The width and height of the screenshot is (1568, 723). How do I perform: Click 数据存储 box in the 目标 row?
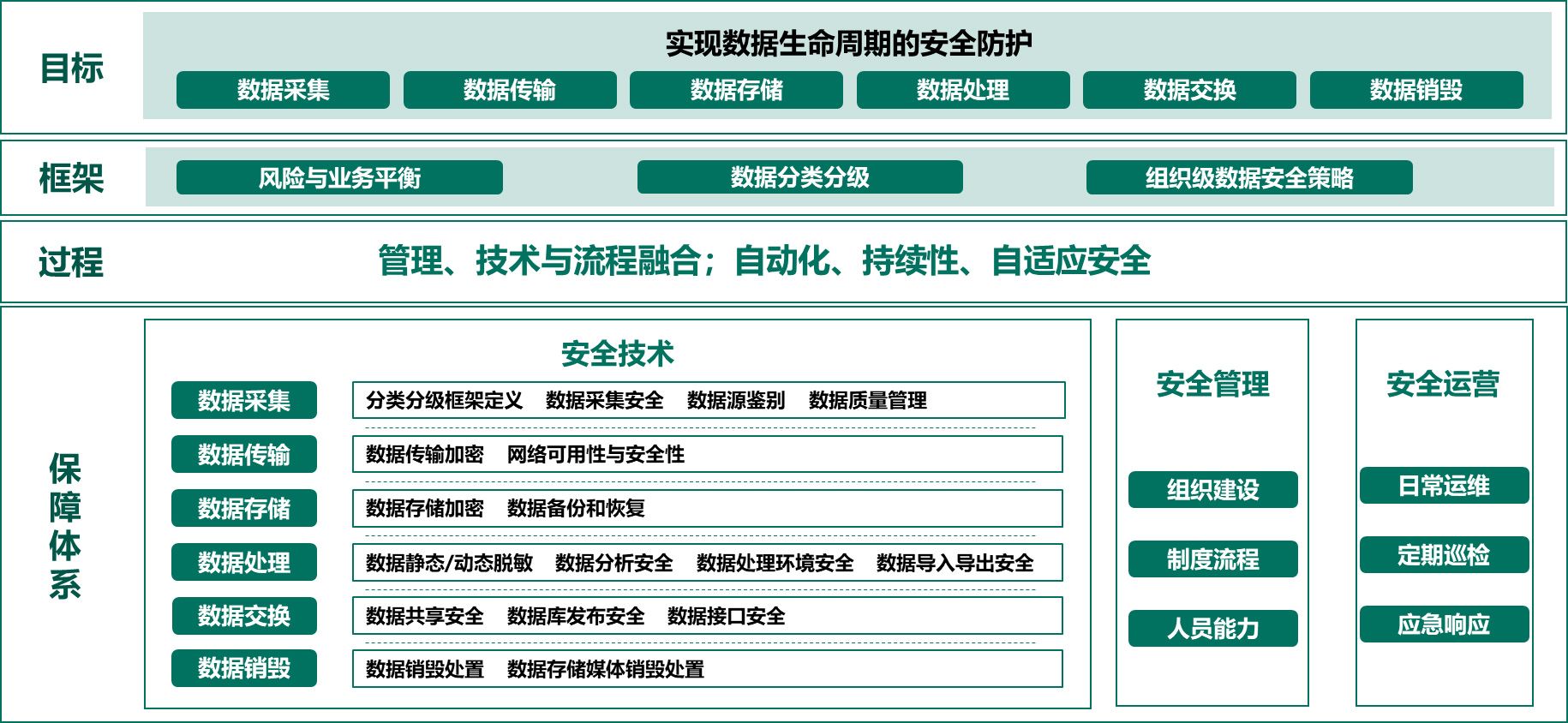click(736, 90)
